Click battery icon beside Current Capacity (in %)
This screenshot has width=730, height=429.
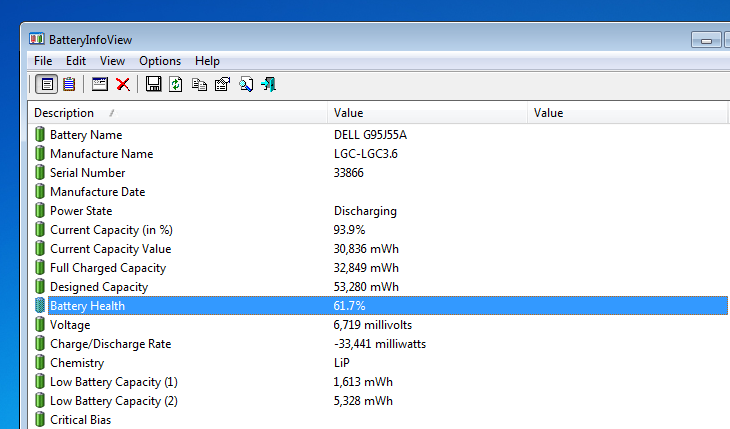(x=40, y=230)
